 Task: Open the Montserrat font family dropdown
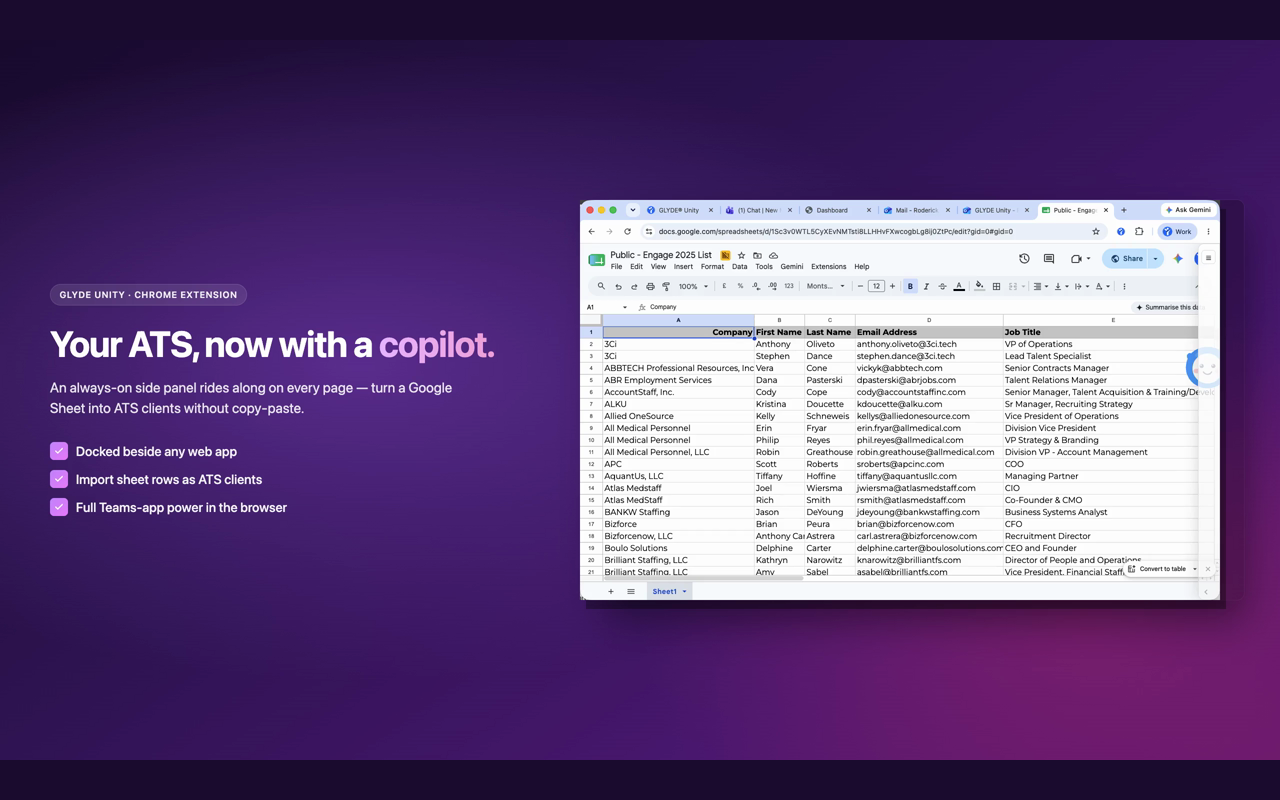click(x=826, y=286)
